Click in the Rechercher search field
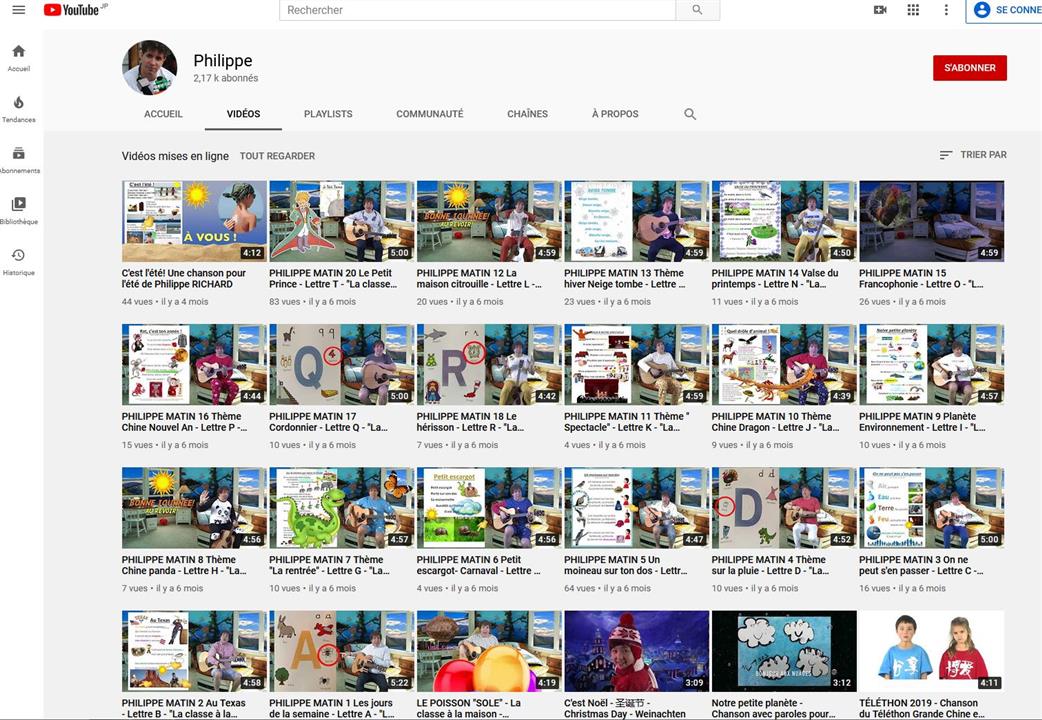The width and height of the screenshot is (1042, 720). (477, 10)
